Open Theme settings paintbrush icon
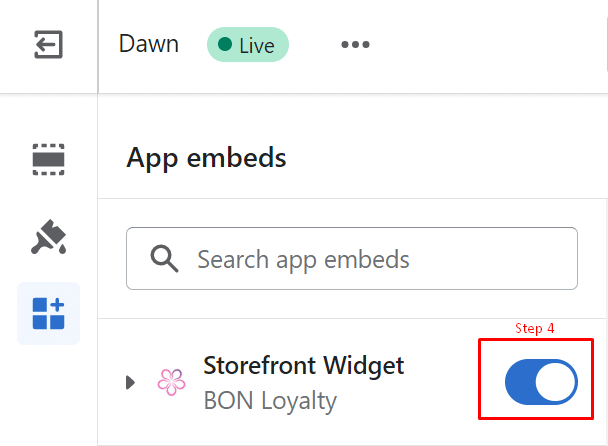Screen dimensions: 608x446 (48, 237)
